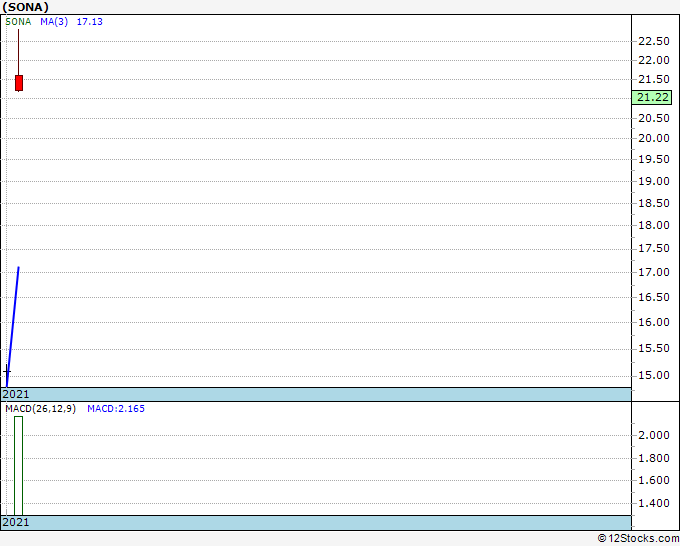Screen dimensions: 680x546
Task: Click the 20.00 price axis label
Action: click(x=654, y=138)
